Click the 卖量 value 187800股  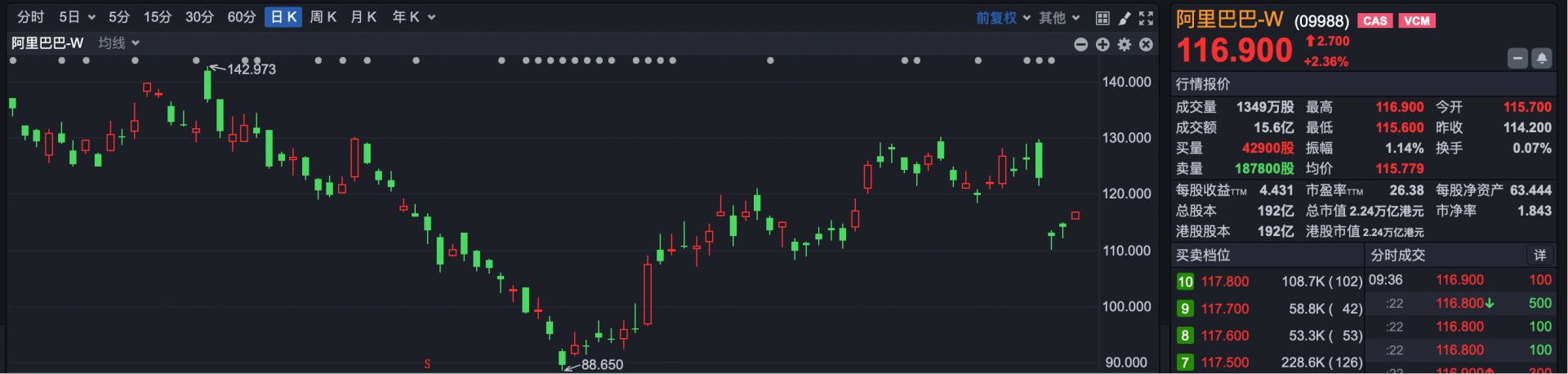coord(1264,168)
